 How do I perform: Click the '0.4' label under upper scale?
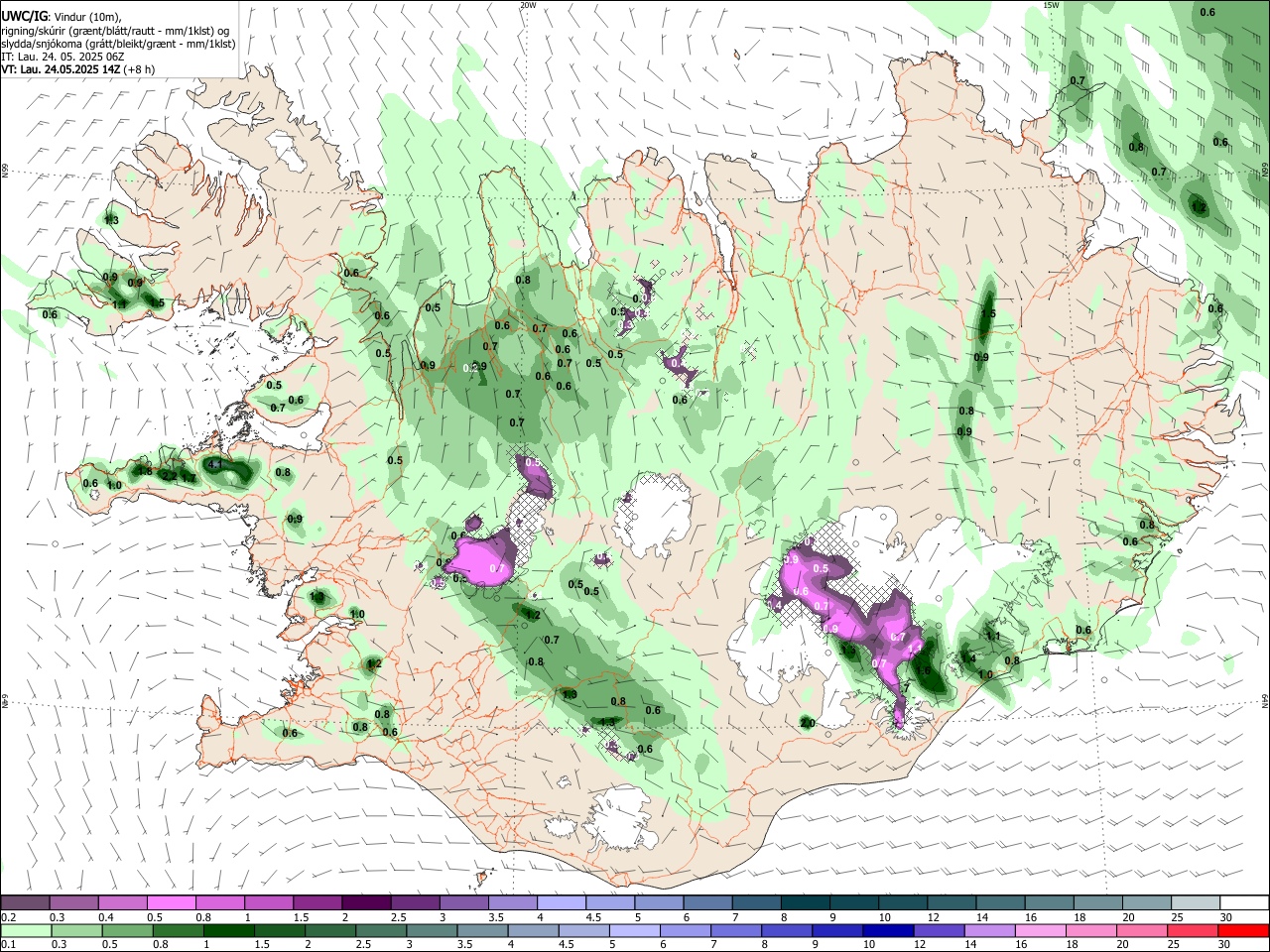tap(105, 917)
